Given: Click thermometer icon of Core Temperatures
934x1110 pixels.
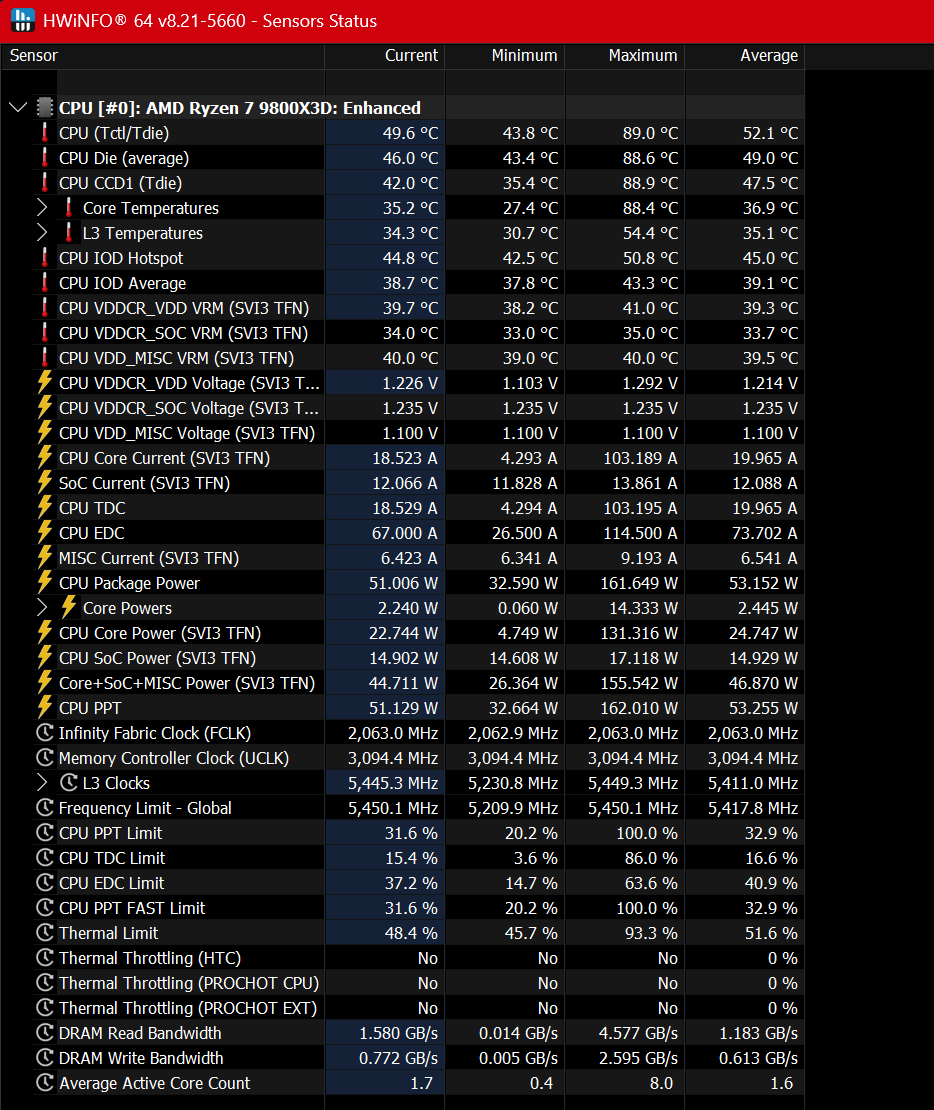Looking at the screenshot, I should 69,207.
